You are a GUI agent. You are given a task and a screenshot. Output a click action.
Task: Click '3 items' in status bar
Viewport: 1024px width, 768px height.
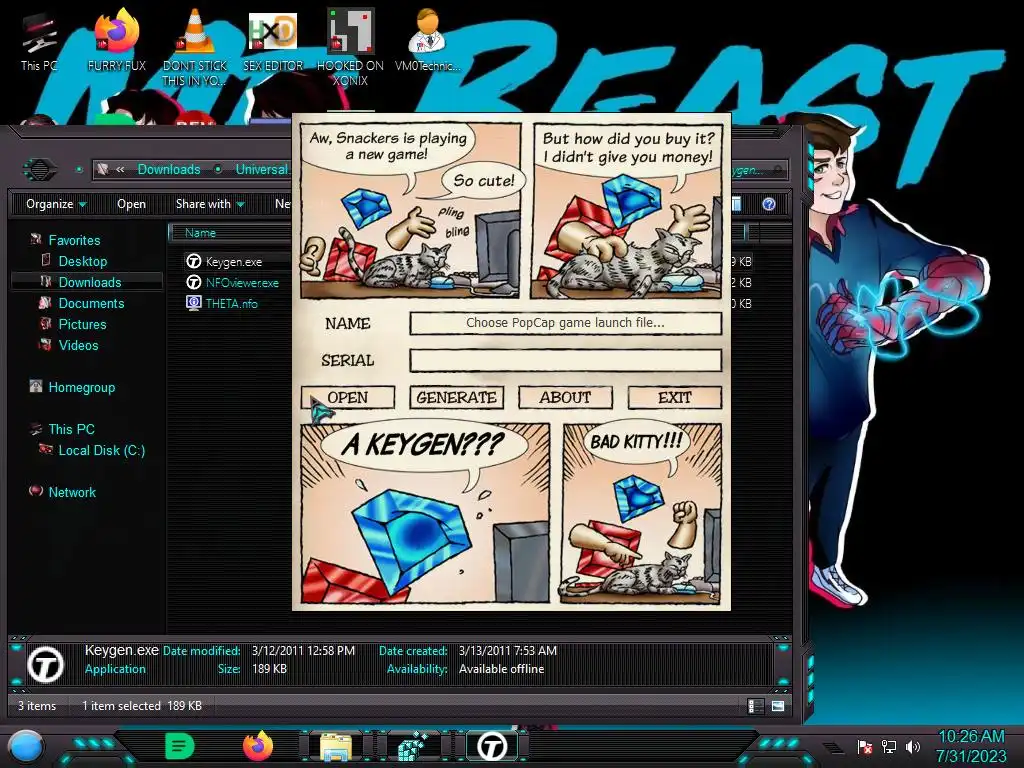[x=37, y=706]
